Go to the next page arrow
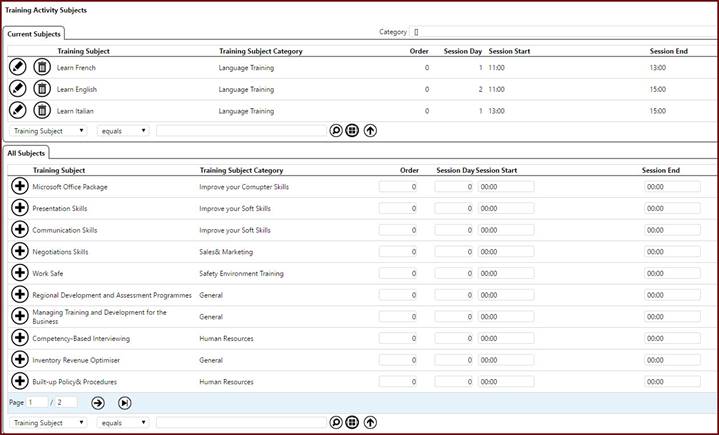 tap(97, 402)
